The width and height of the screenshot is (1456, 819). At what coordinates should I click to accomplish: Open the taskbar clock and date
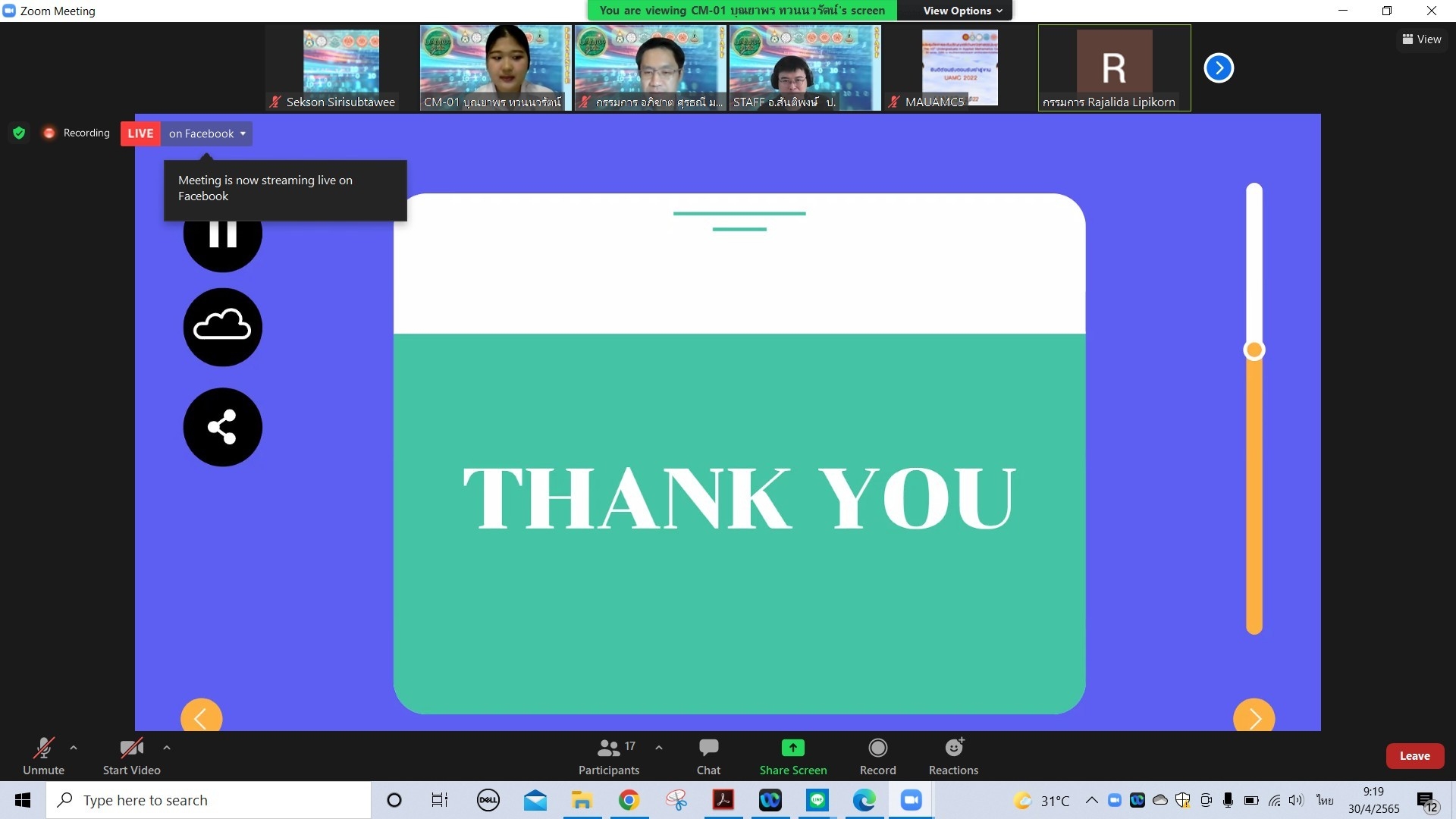click(x=1373, y=800)
